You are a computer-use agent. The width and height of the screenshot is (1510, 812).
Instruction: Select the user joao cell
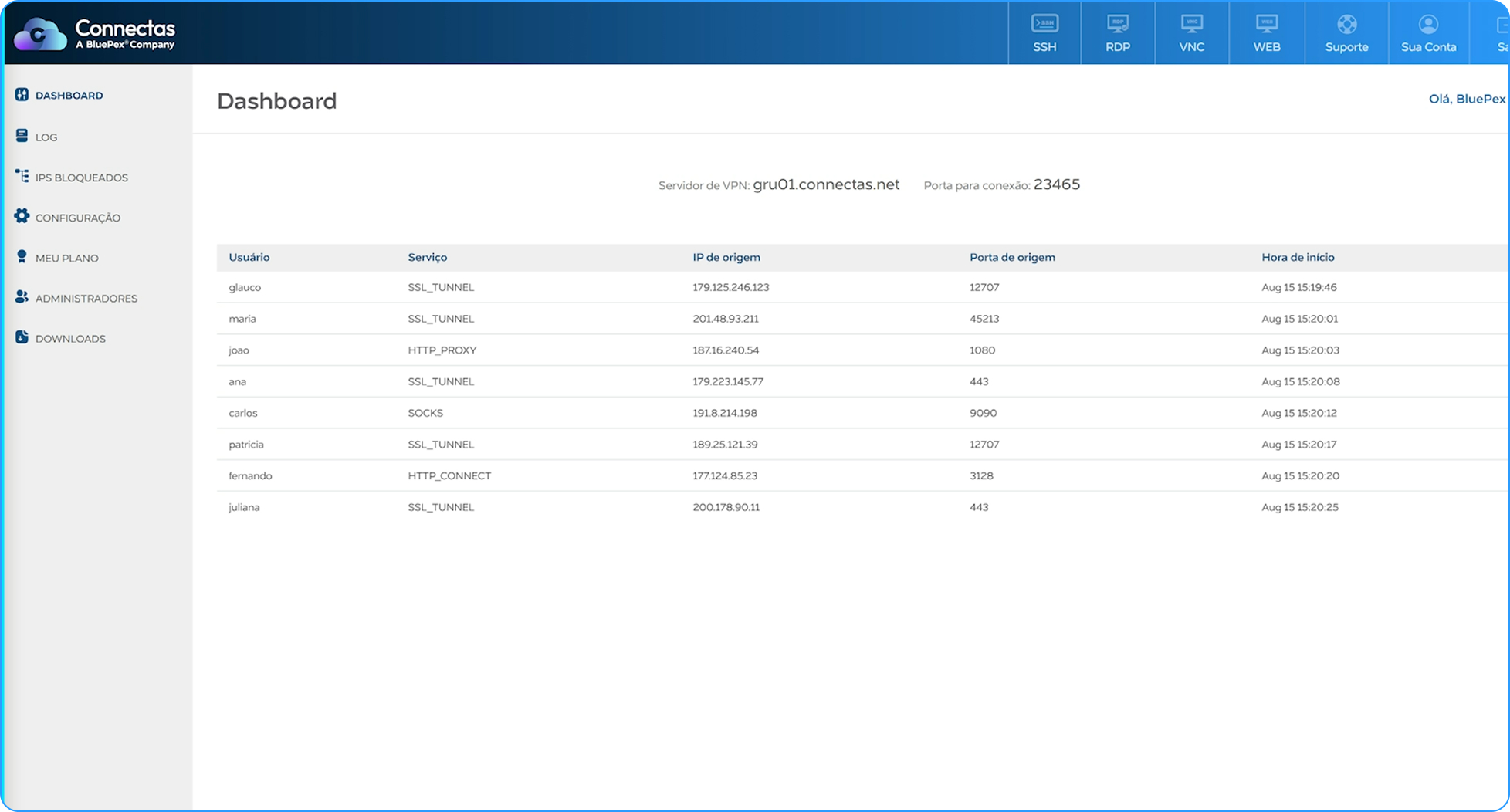(x=239, y=350)
